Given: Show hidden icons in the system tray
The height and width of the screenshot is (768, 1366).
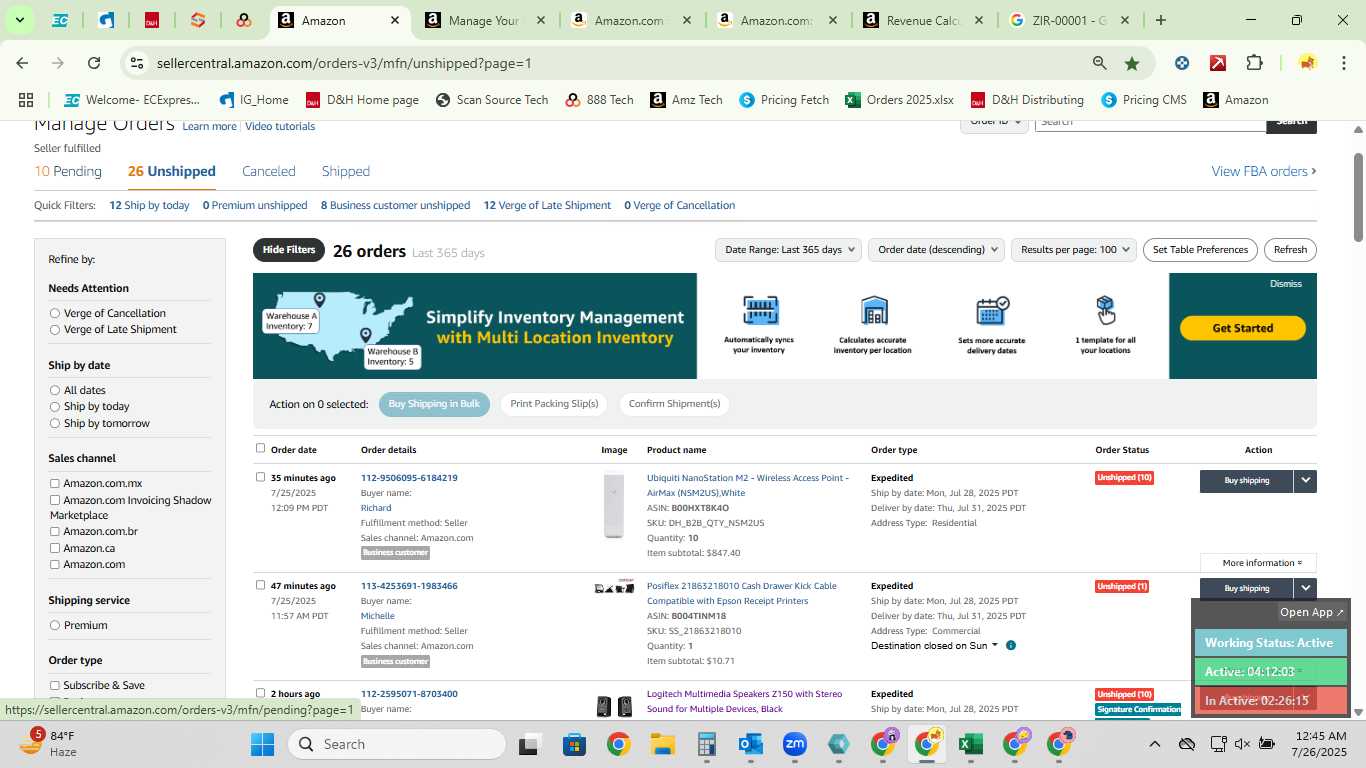Looking at the screenshot, I should pos(1154,744).
